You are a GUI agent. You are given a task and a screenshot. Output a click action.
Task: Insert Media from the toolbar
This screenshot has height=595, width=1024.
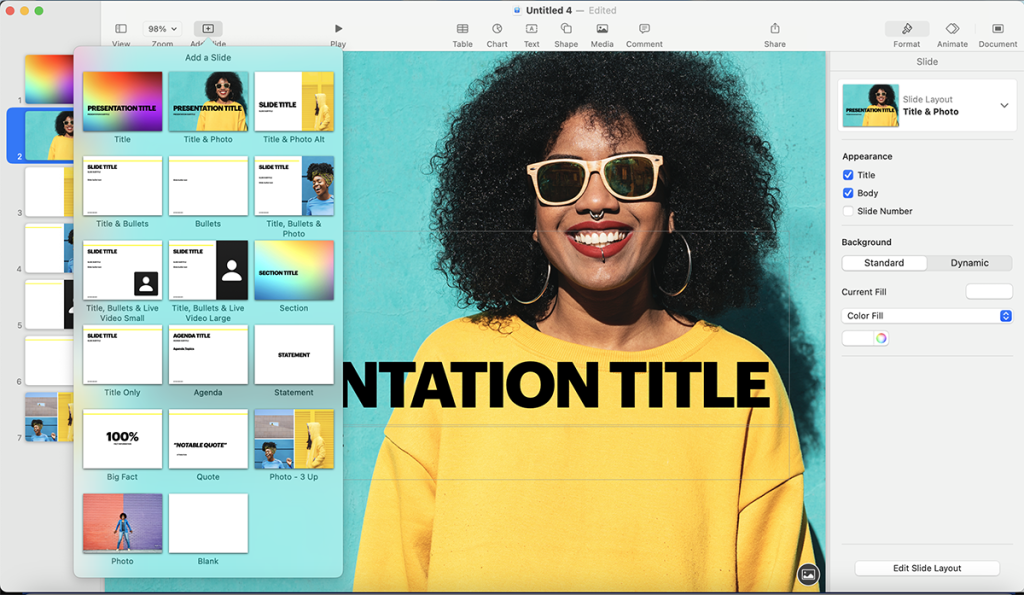[601, 32]
